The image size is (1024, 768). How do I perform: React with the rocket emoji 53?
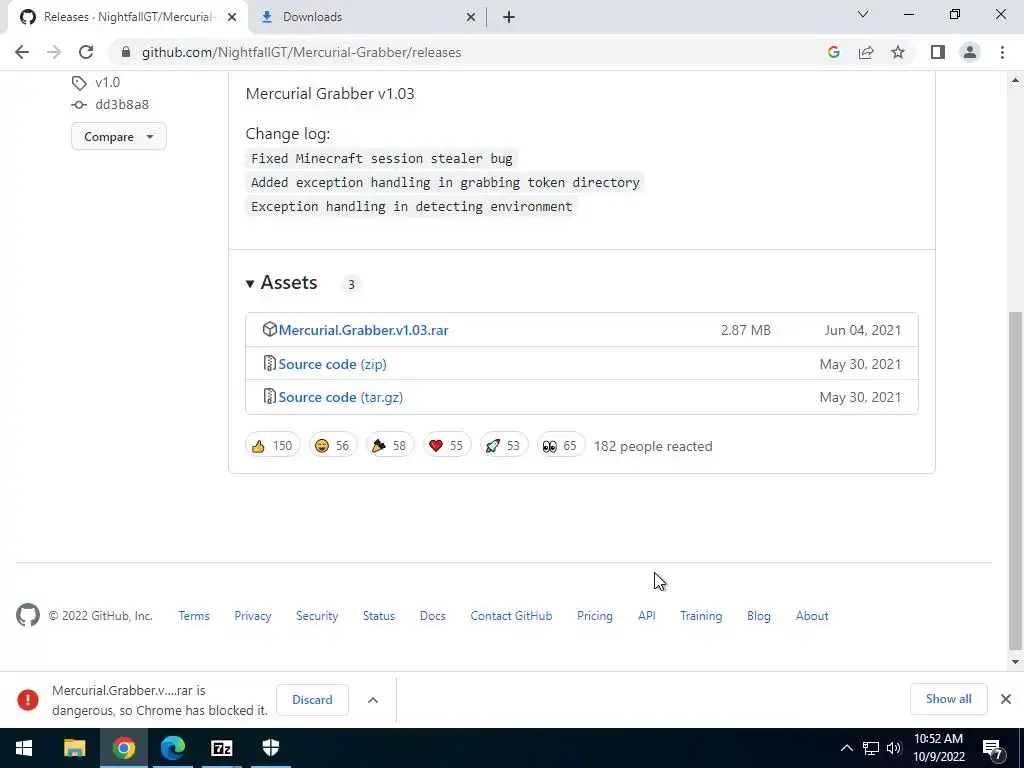[x=504, y=445]
